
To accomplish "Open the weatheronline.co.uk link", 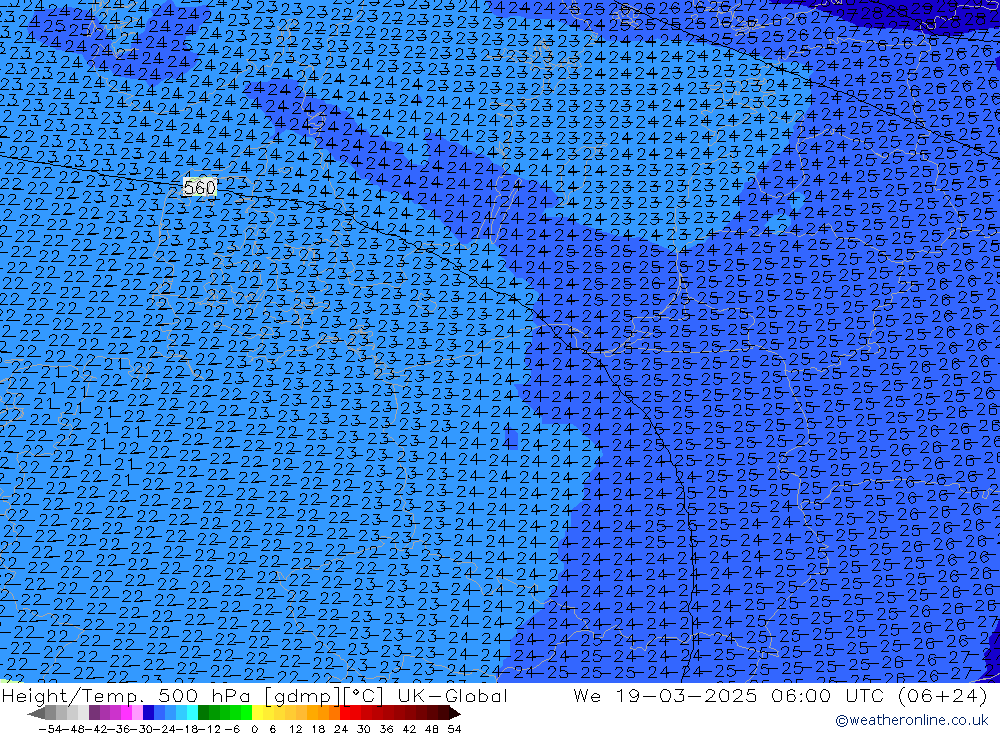I will [912, 720].
